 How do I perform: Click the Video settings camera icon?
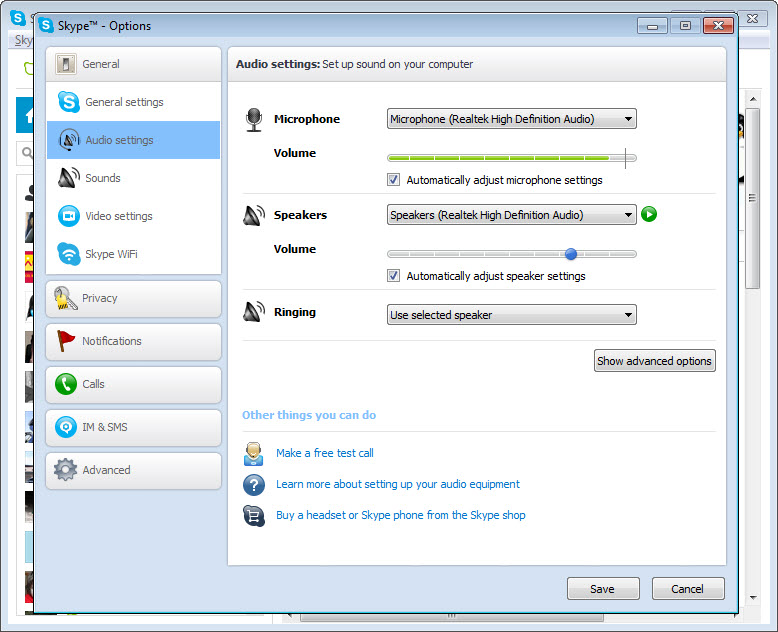pyautogui.click(x=68, y=216)
